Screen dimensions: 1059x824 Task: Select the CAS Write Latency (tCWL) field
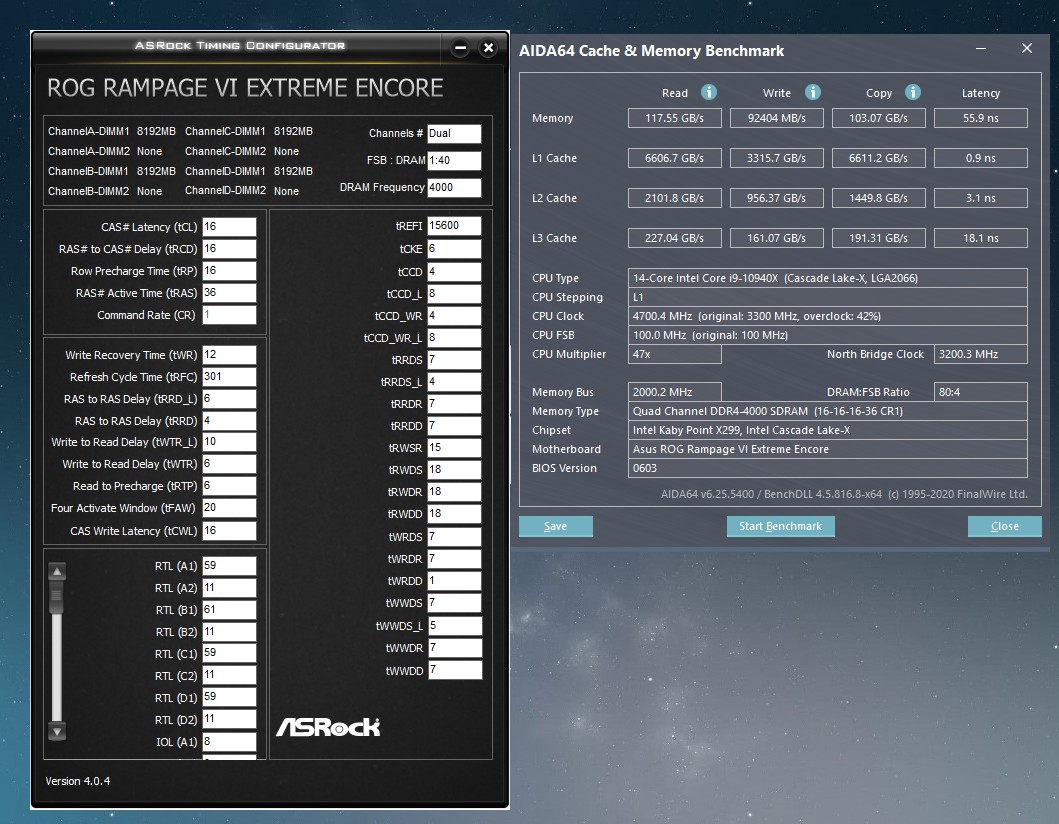pyautogui.click(x=230, y=531)
